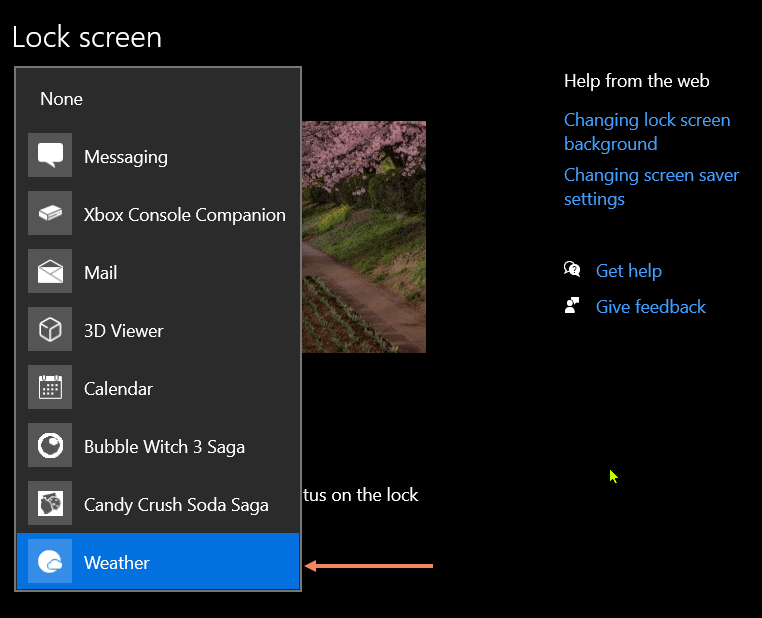Open Changing screen saver settings link
The width and height of the screenshot is (762, 618).
[x=651, y=187]
